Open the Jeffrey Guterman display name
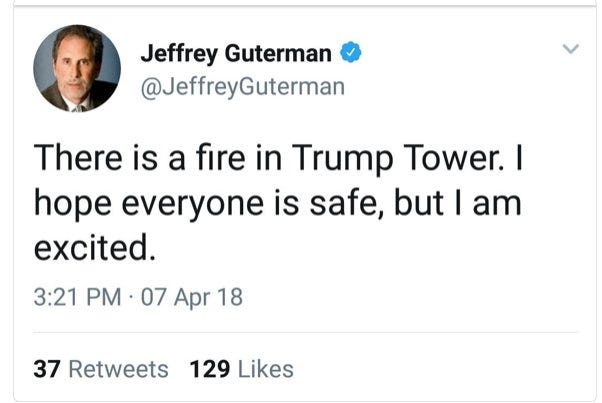This screenshot has height=403, width=602. [236, 53]
